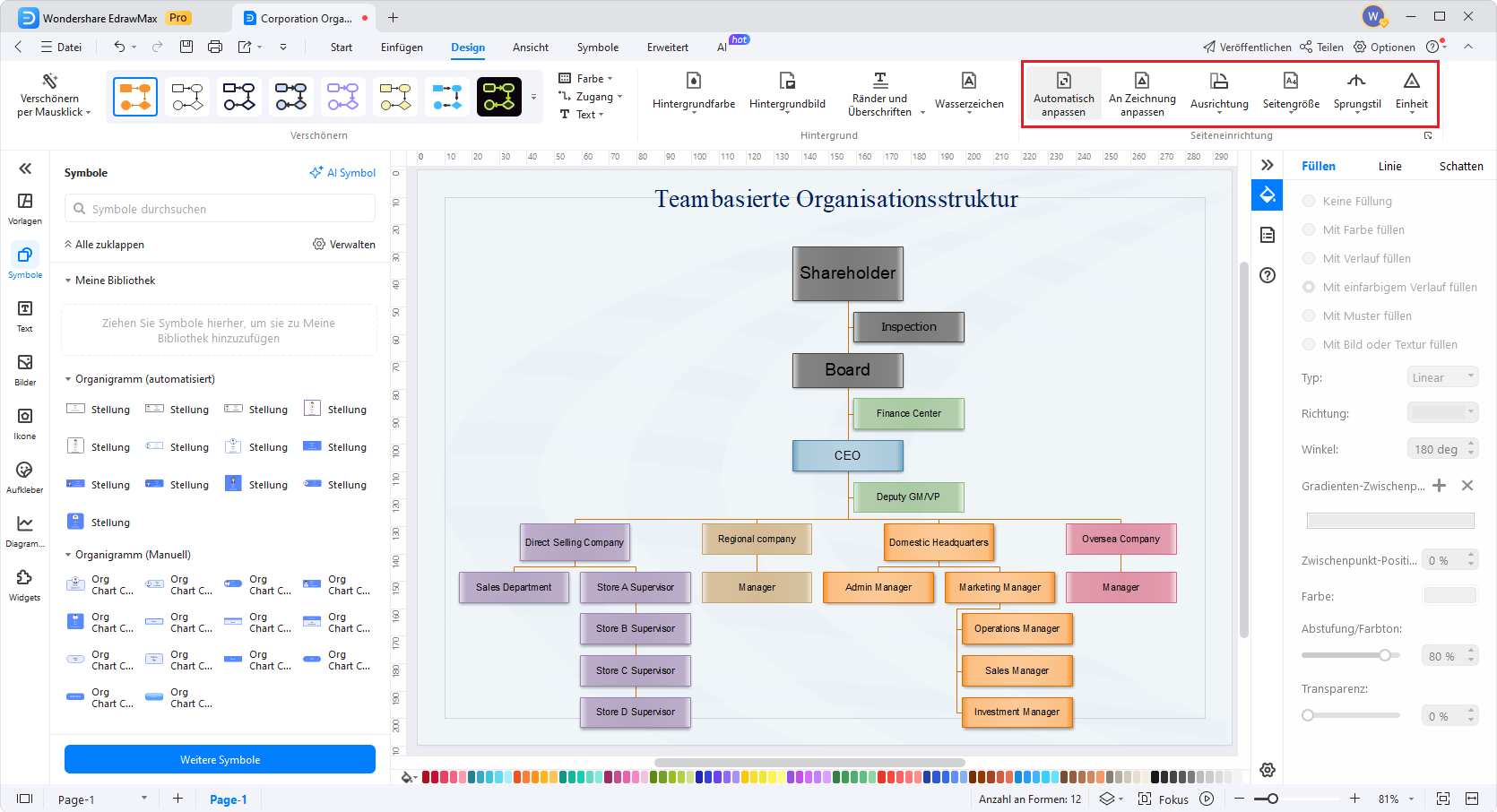
Task: Click Verwalten in Symbole panel
Action: [344, 244]
